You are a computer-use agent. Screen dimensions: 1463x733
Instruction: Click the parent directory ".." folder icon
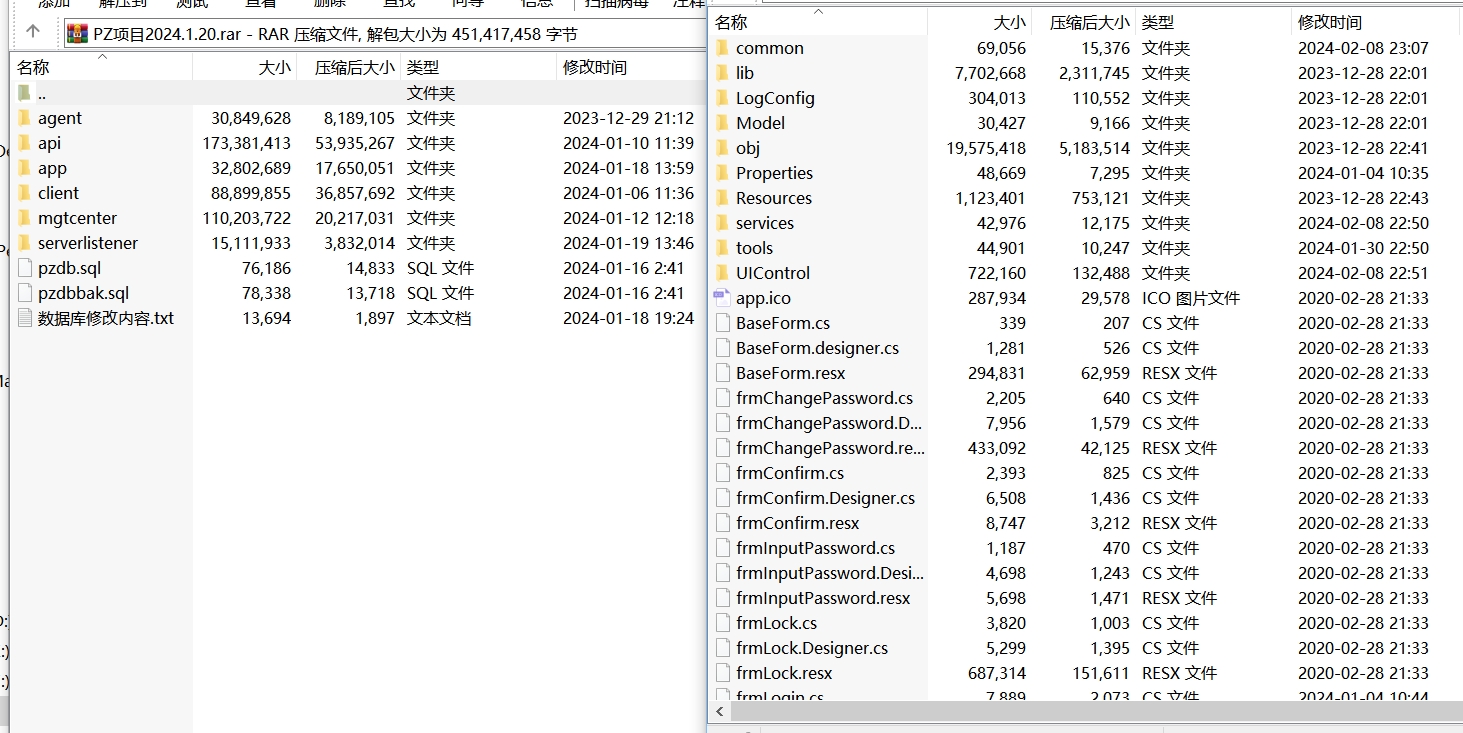point(25,93)
